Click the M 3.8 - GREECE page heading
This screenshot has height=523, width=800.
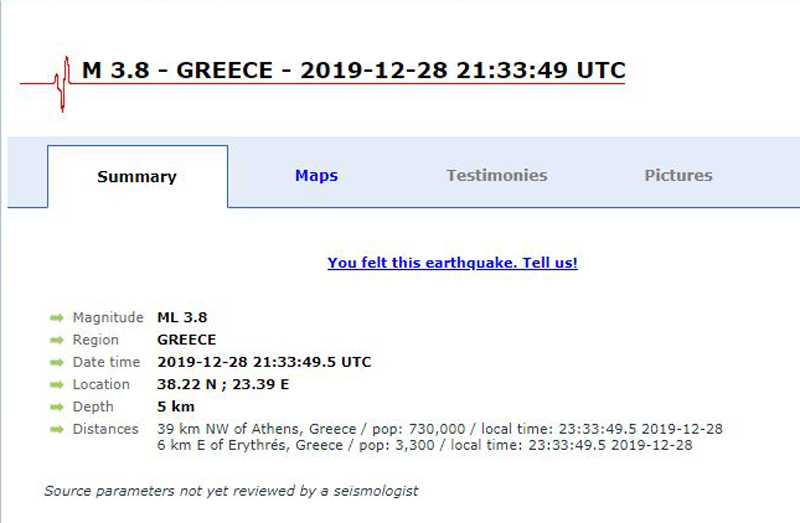(x=353, y=71)
